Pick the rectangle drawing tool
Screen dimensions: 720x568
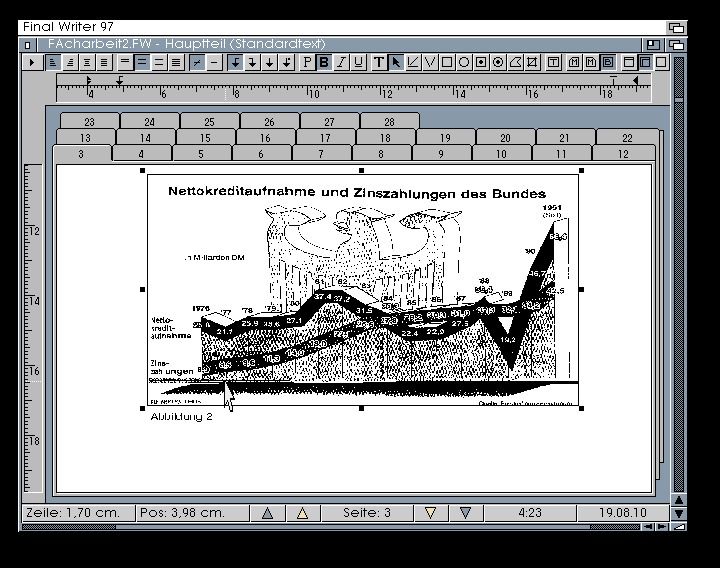coord(447,62)
